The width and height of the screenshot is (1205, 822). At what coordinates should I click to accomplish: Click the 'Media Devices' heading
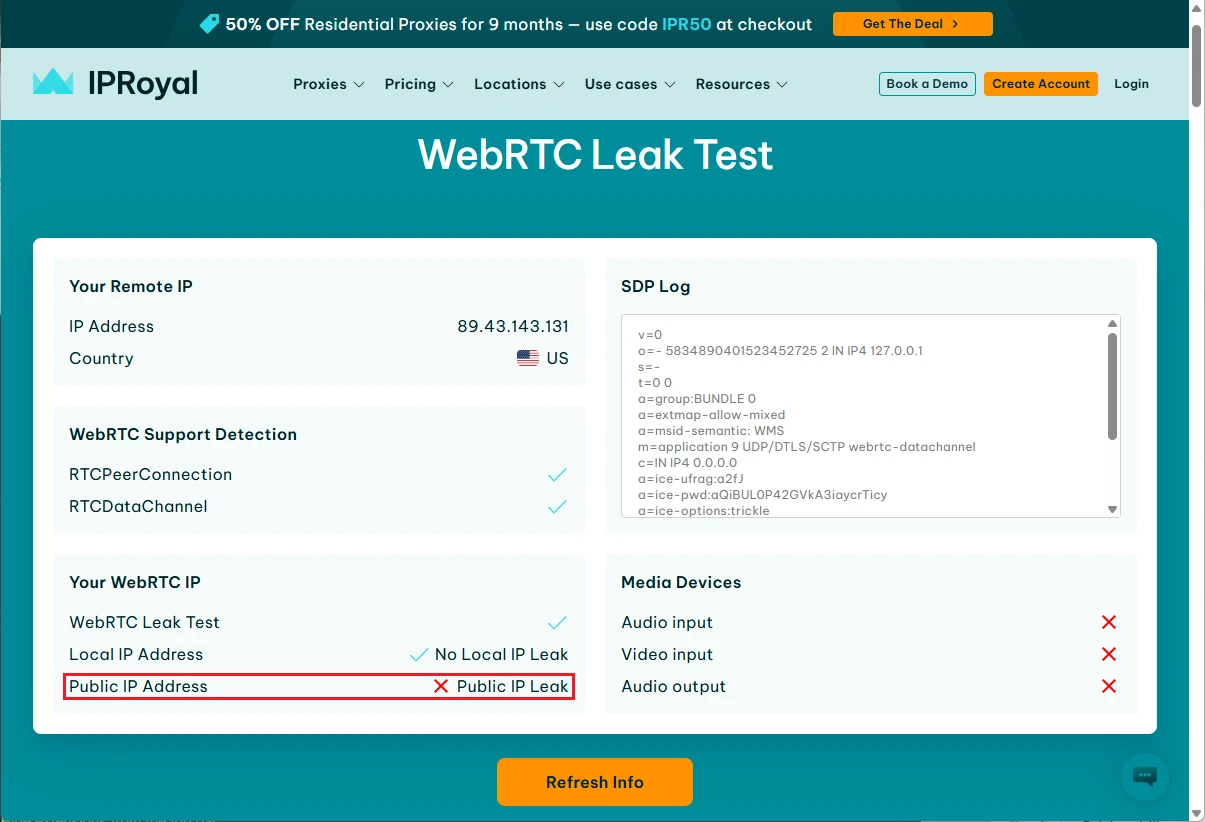tap(681, 582)
